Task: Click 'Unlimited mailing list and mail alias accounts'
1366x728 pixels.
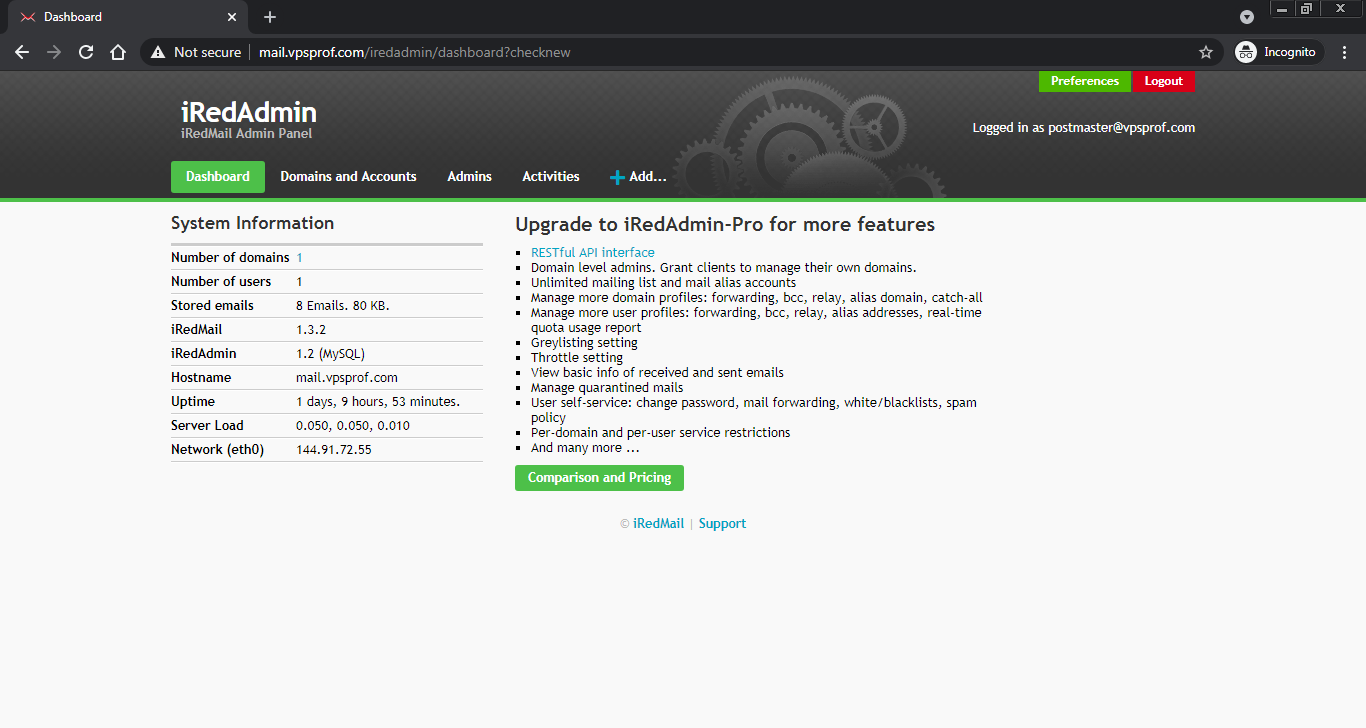Action: click(663, 282)
